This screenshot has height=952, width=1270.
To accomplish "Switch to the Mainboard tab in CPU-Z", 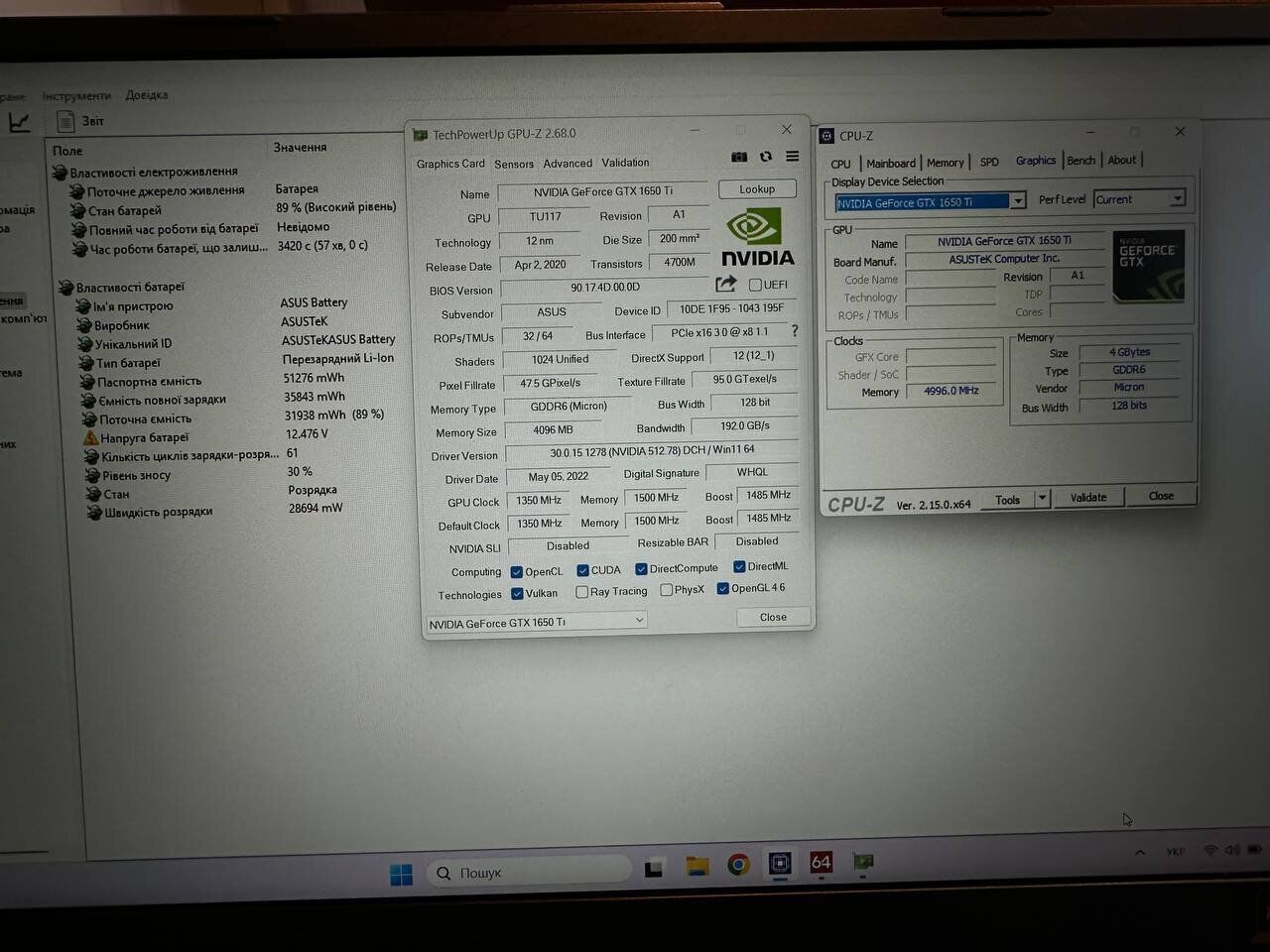I will [x=891, y=163].
